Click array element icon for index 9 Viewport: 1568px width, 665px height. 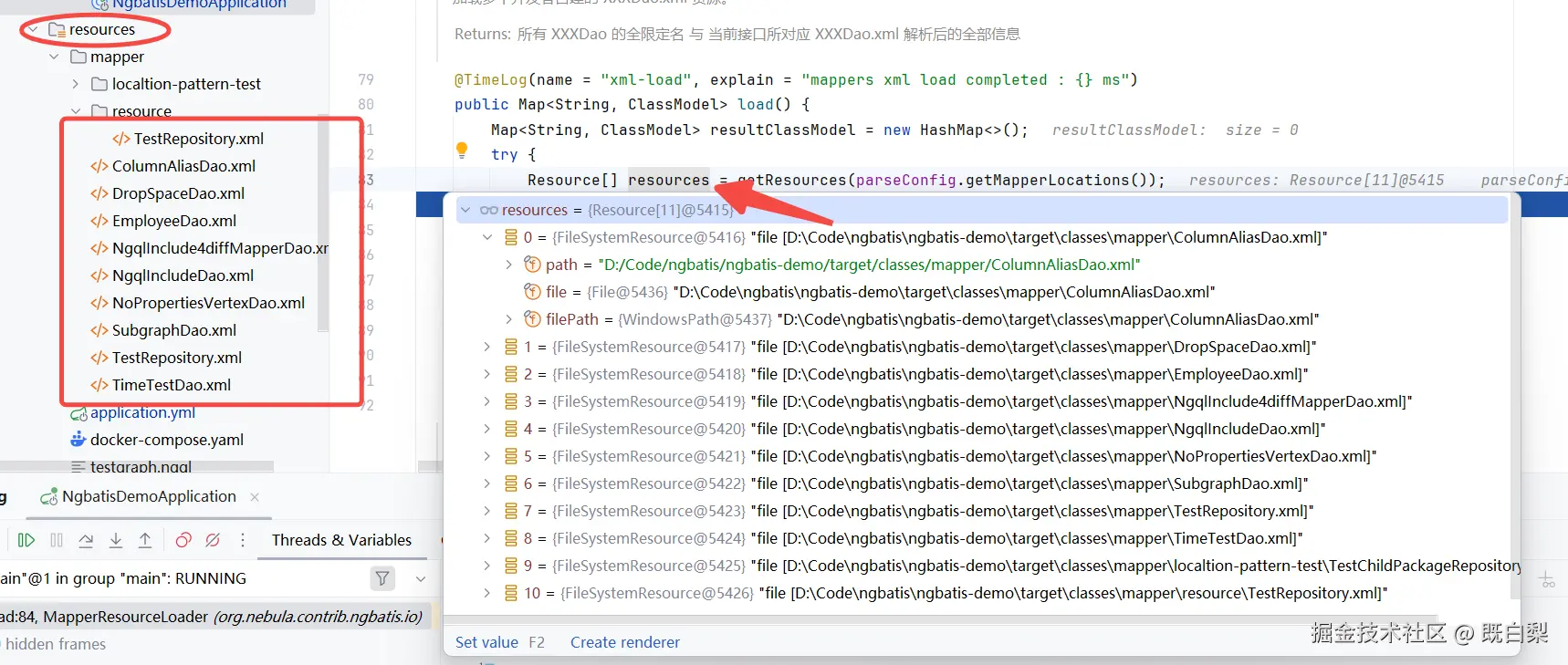(x=511, y=566)
